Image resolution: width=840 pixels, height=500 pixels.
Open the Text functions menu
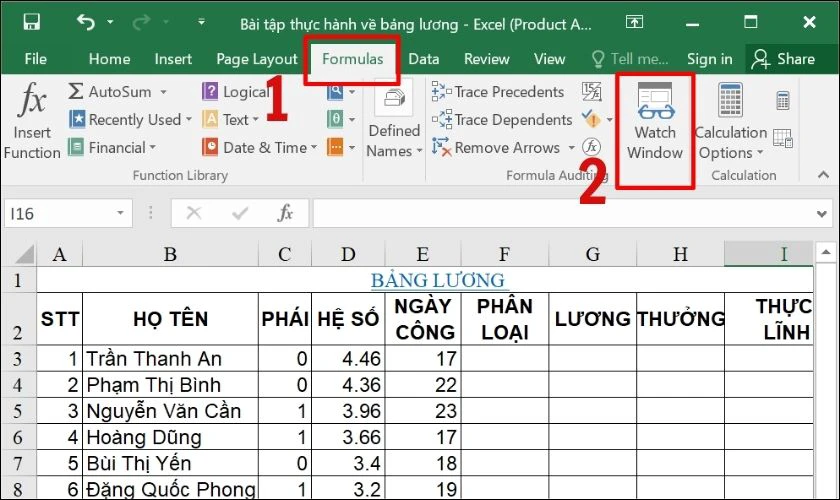(x=230, y=120)
